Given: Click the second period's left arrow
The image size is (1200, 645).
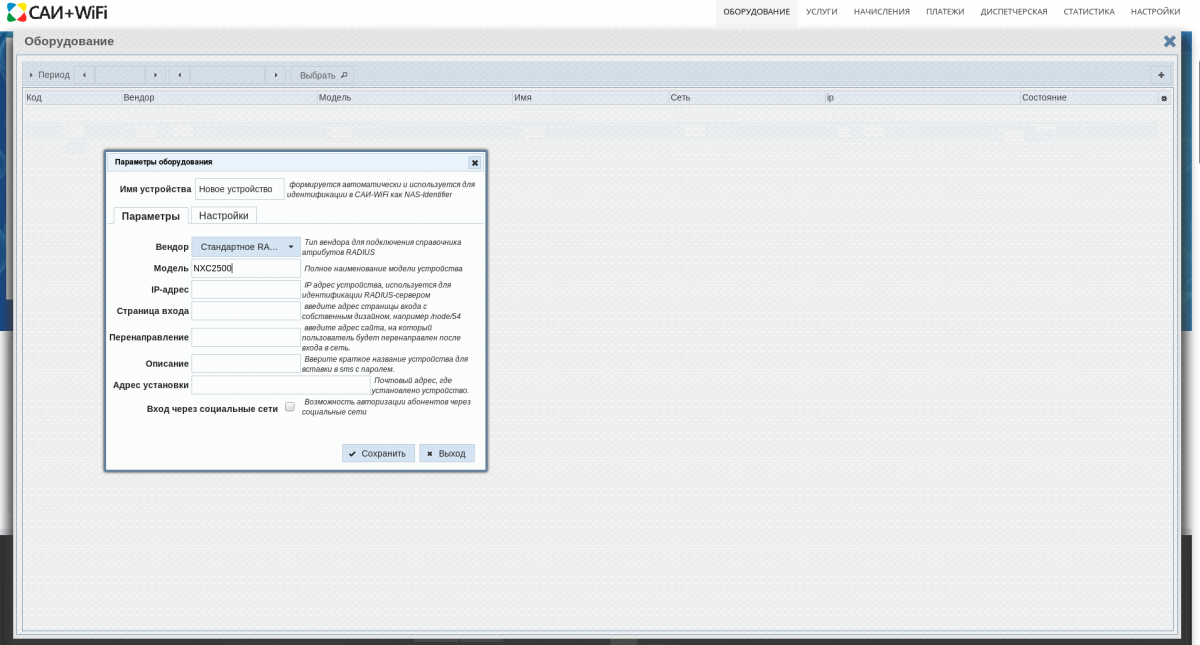Looking at the screenshot, I should (x=179, y=75).
